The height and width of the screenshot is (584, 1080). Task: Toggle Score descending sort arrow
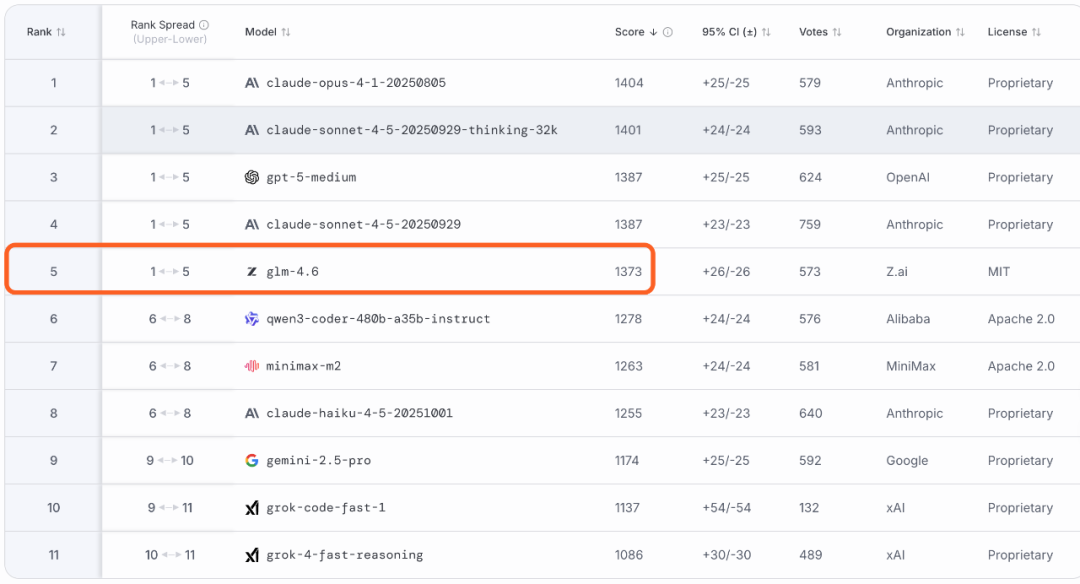653,32
